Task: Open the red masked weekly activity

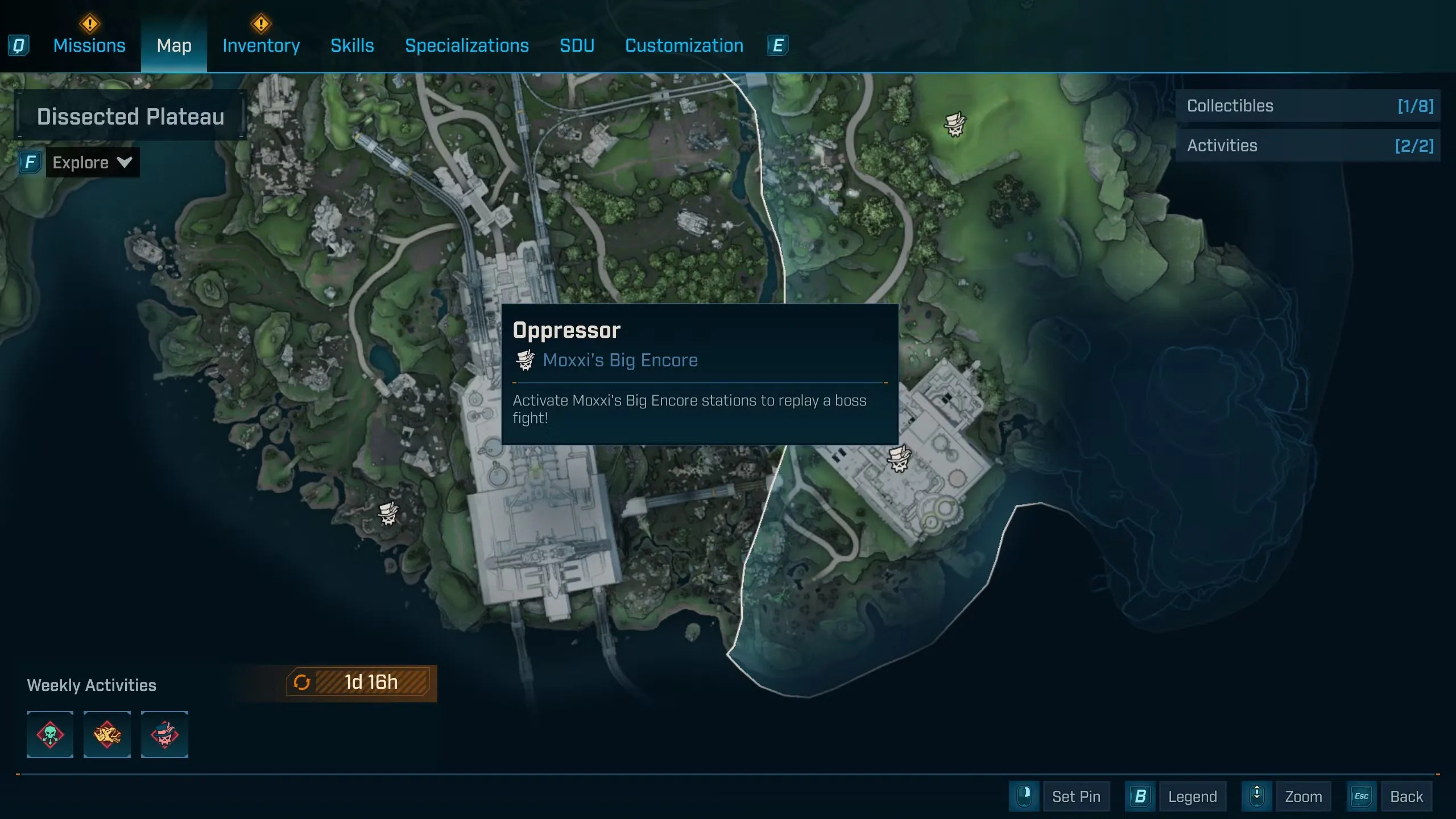Action: (164, 734)
